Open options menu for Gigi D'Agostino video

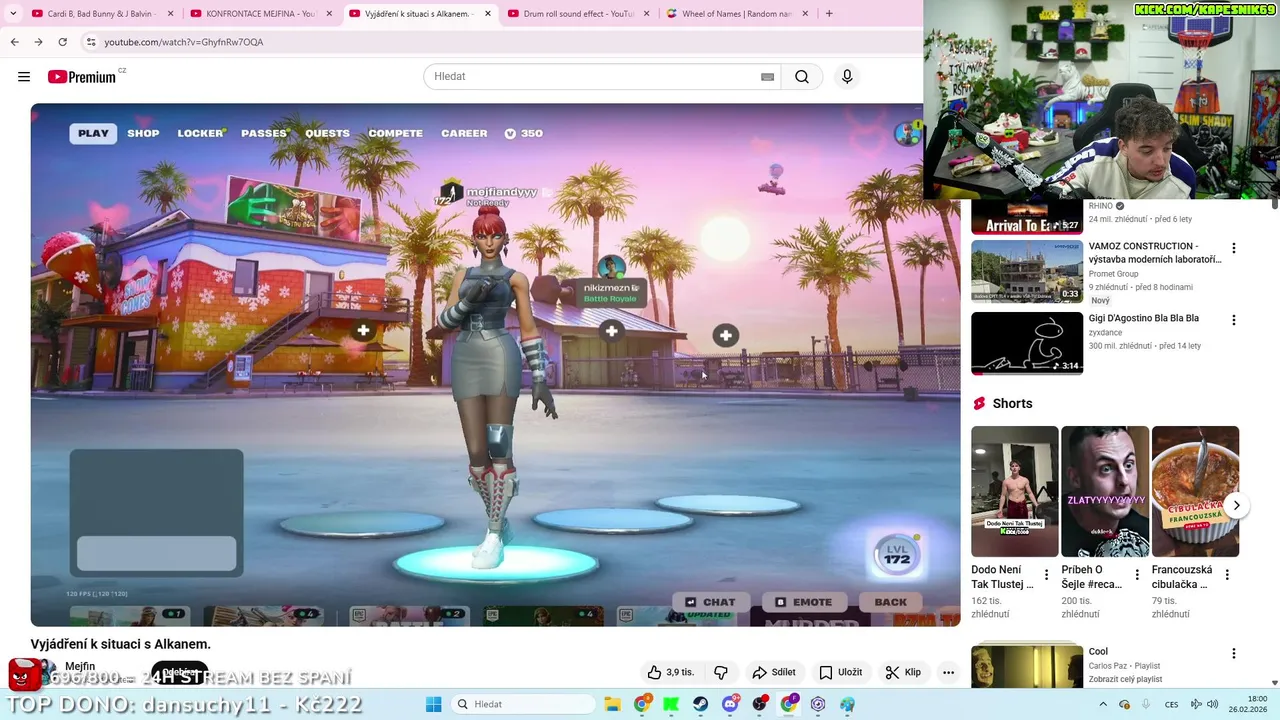[x=1233, y=320]
